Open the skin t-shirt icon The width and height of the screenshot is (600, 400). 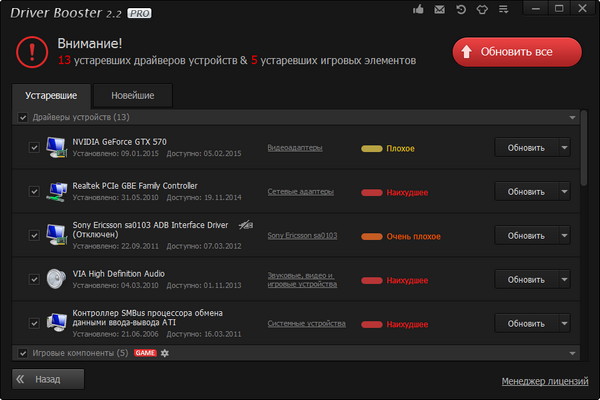[x=482, y=9]
